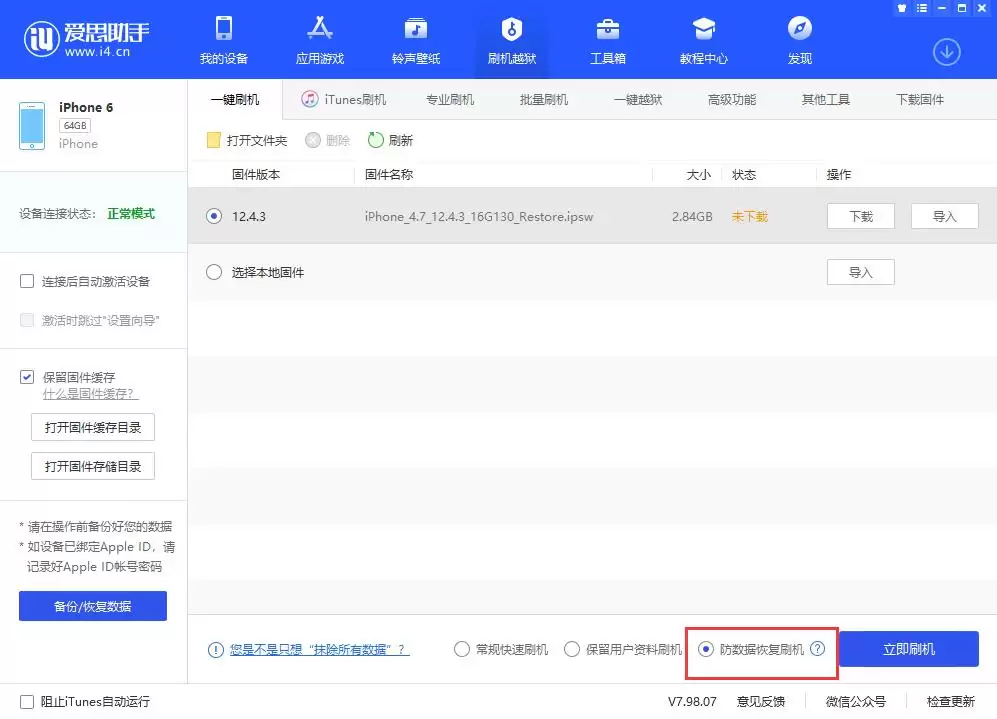This screenshot has width=997, height=719.
Task: Click version label V7.98.07
Action: tap(692, 701)
